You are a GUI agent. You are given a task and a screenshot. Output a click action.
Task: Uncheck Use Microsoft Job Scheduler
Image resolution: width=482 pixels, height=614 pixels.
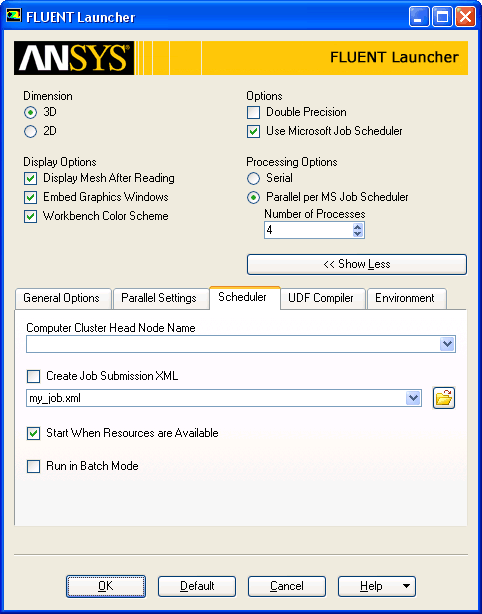[x=253, y=132]
